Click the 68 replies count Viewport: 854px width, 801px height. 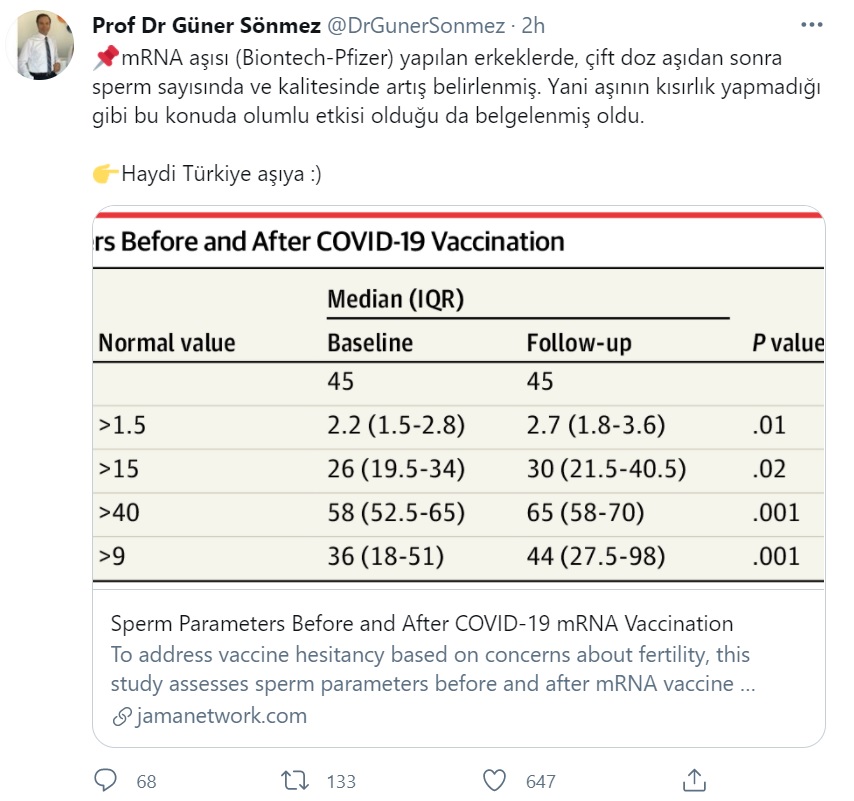(x=146, y=781)
